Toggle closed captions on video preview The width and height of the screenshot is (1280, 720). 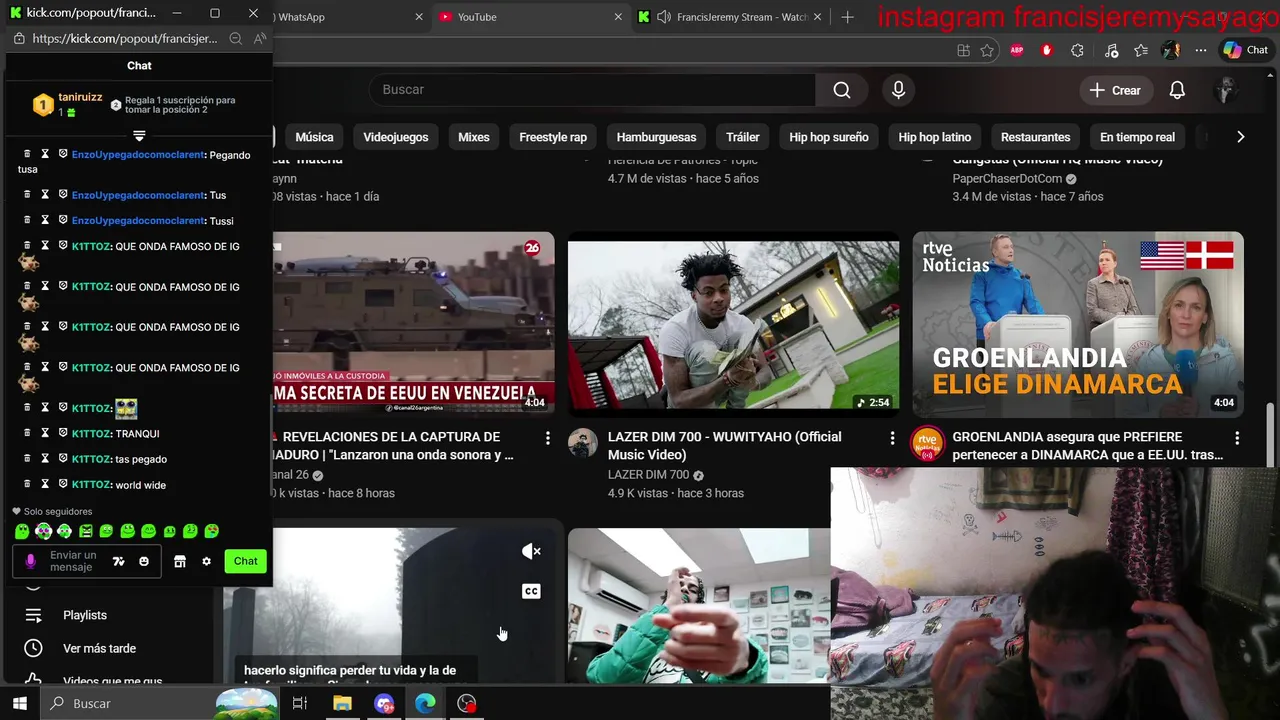(x=531, y=591)
